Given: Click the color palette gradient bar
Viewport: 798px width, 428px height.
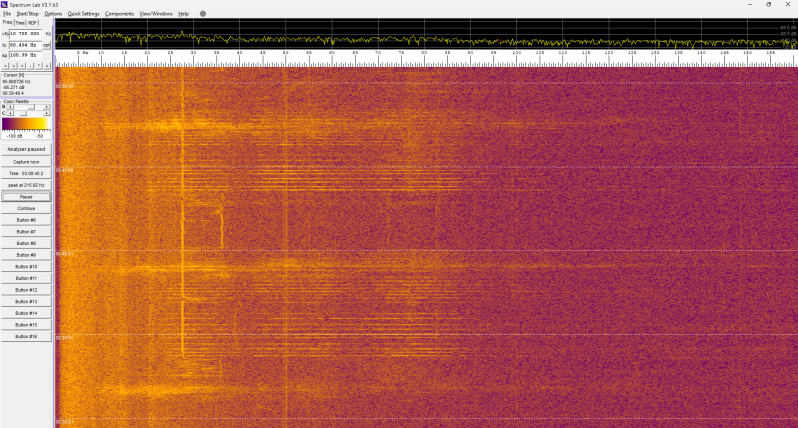Looking at the screenshot, I should point(26,124).
